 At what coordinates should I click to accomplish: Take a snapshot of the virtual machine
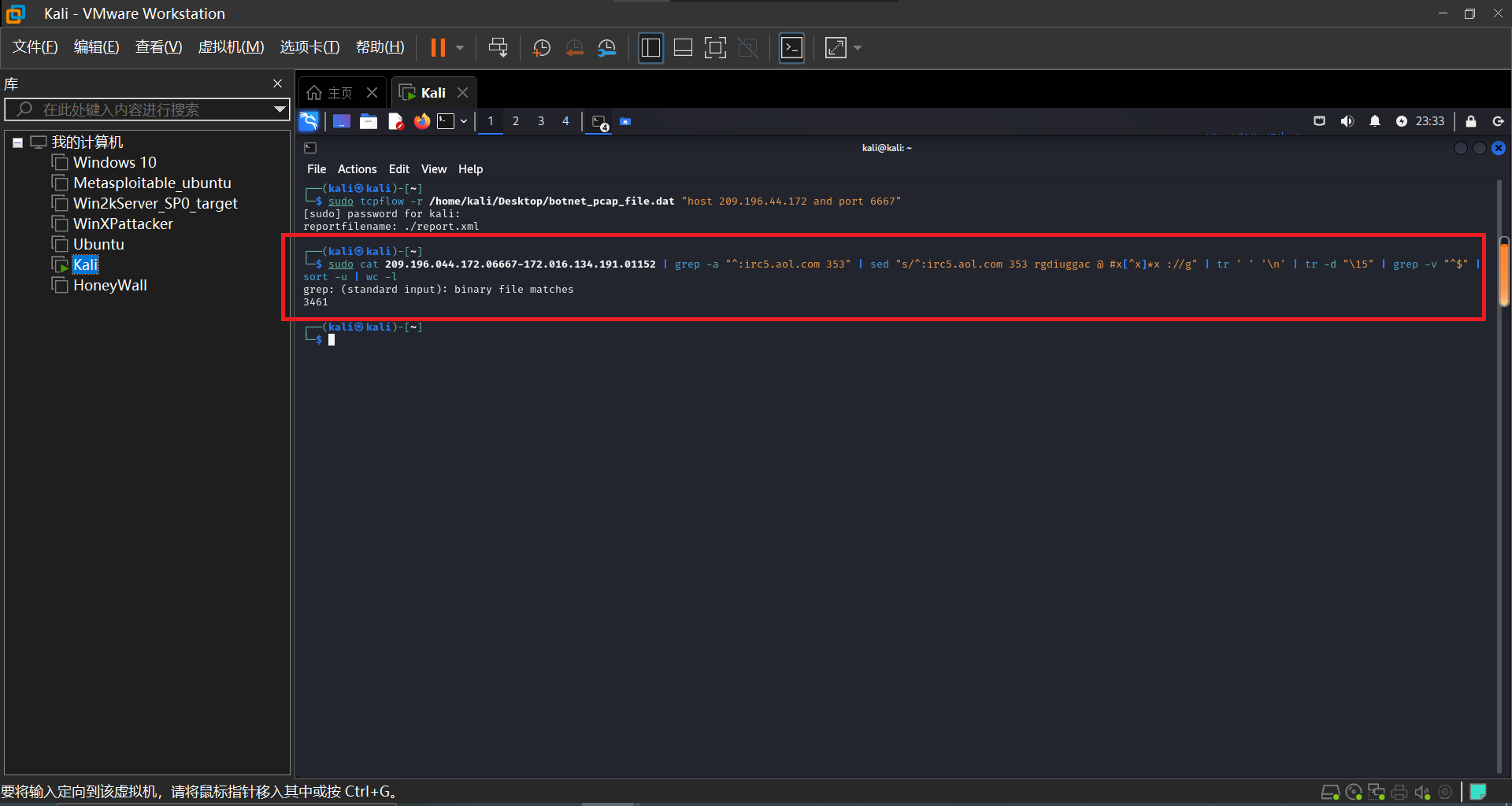click(542, 48)
